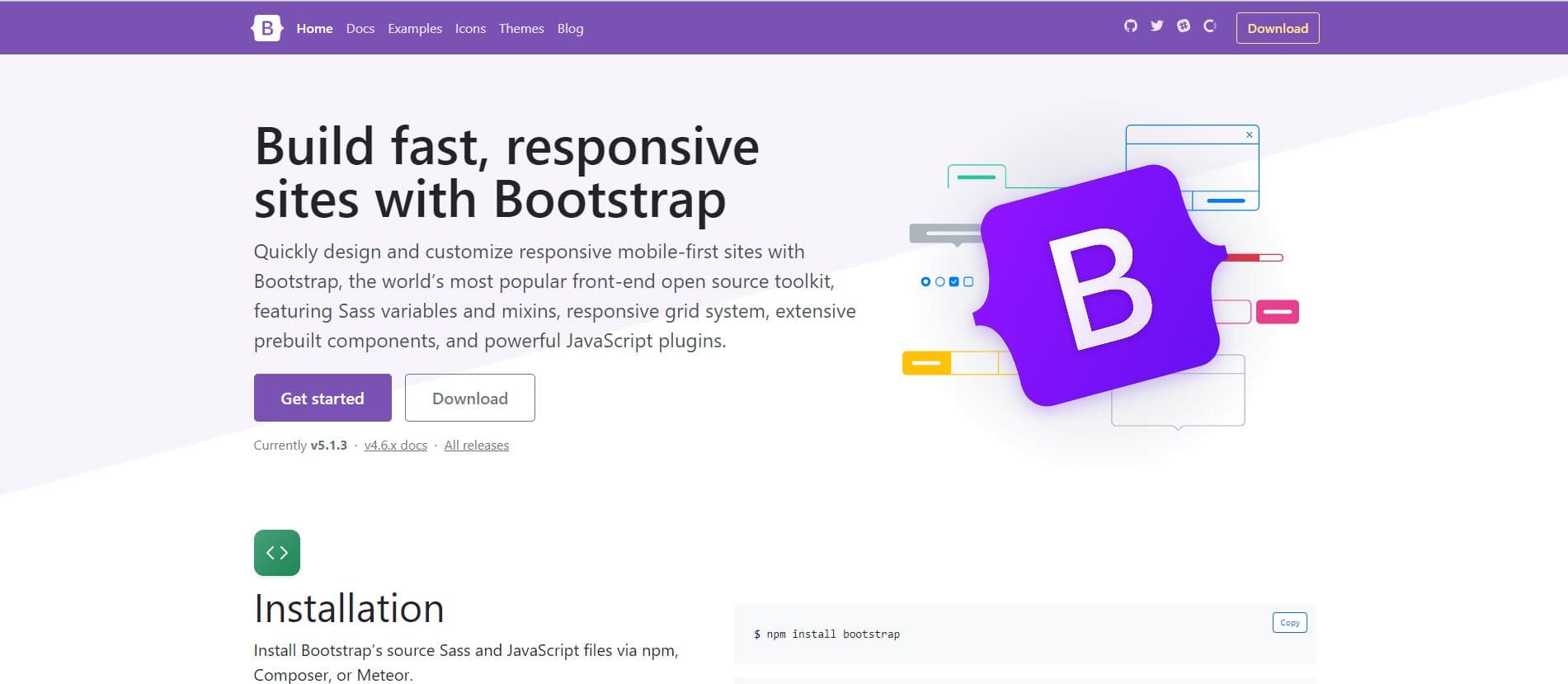1568x684 pixels.
Task: Open the GitHub icon link
Action: 1131,26
